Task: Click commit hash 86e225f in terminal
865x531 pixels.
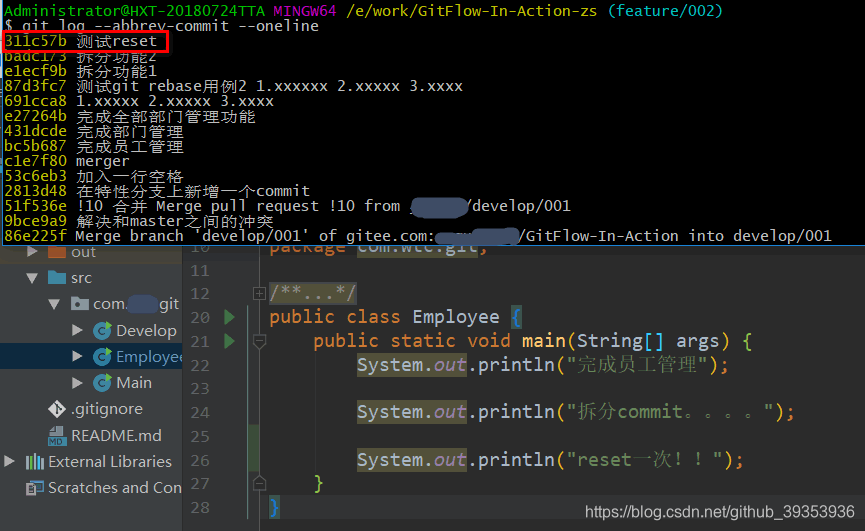Action: pyautogui.click(x=35, y=236)
